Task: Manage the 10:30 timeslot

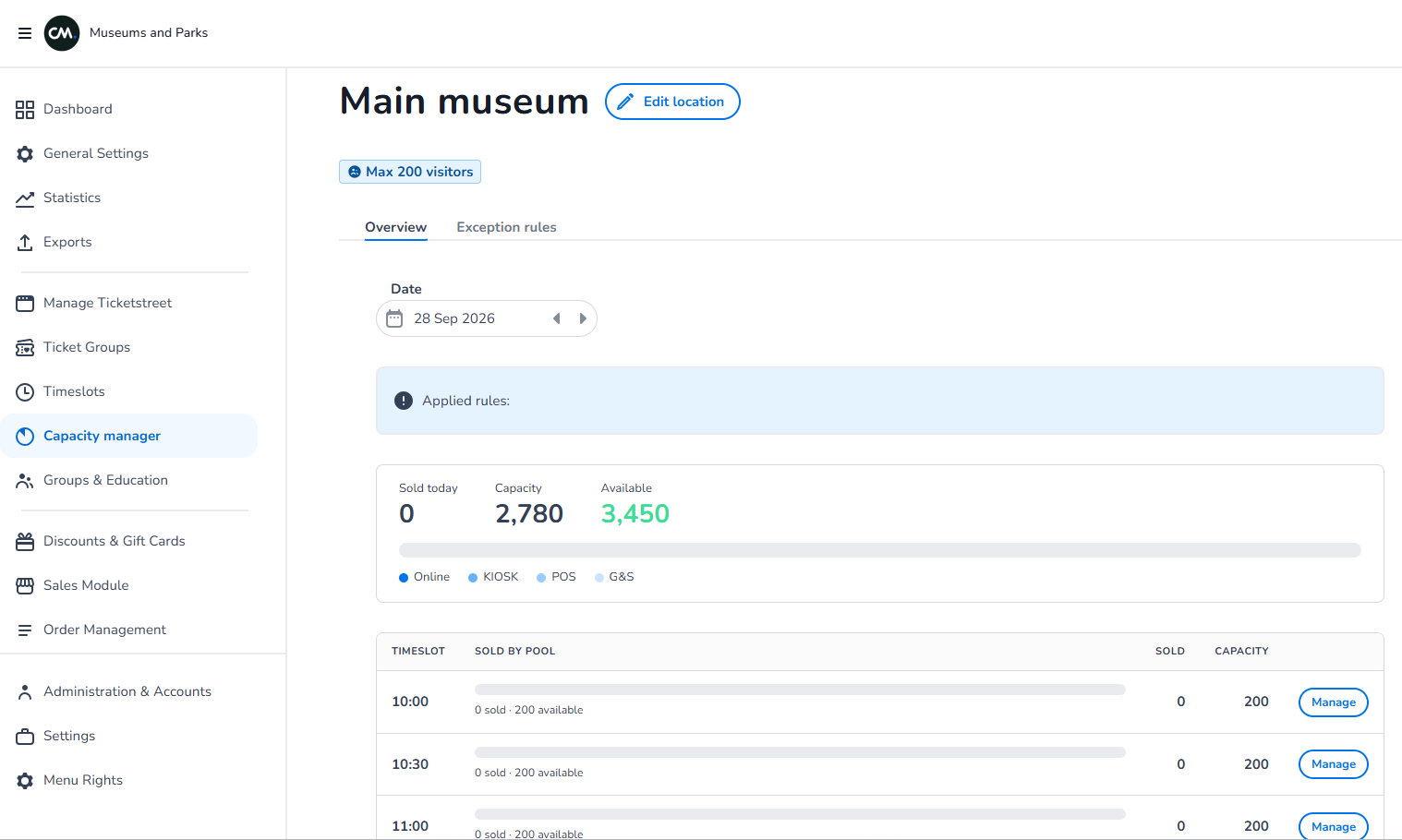Action: coord(1334,764)
